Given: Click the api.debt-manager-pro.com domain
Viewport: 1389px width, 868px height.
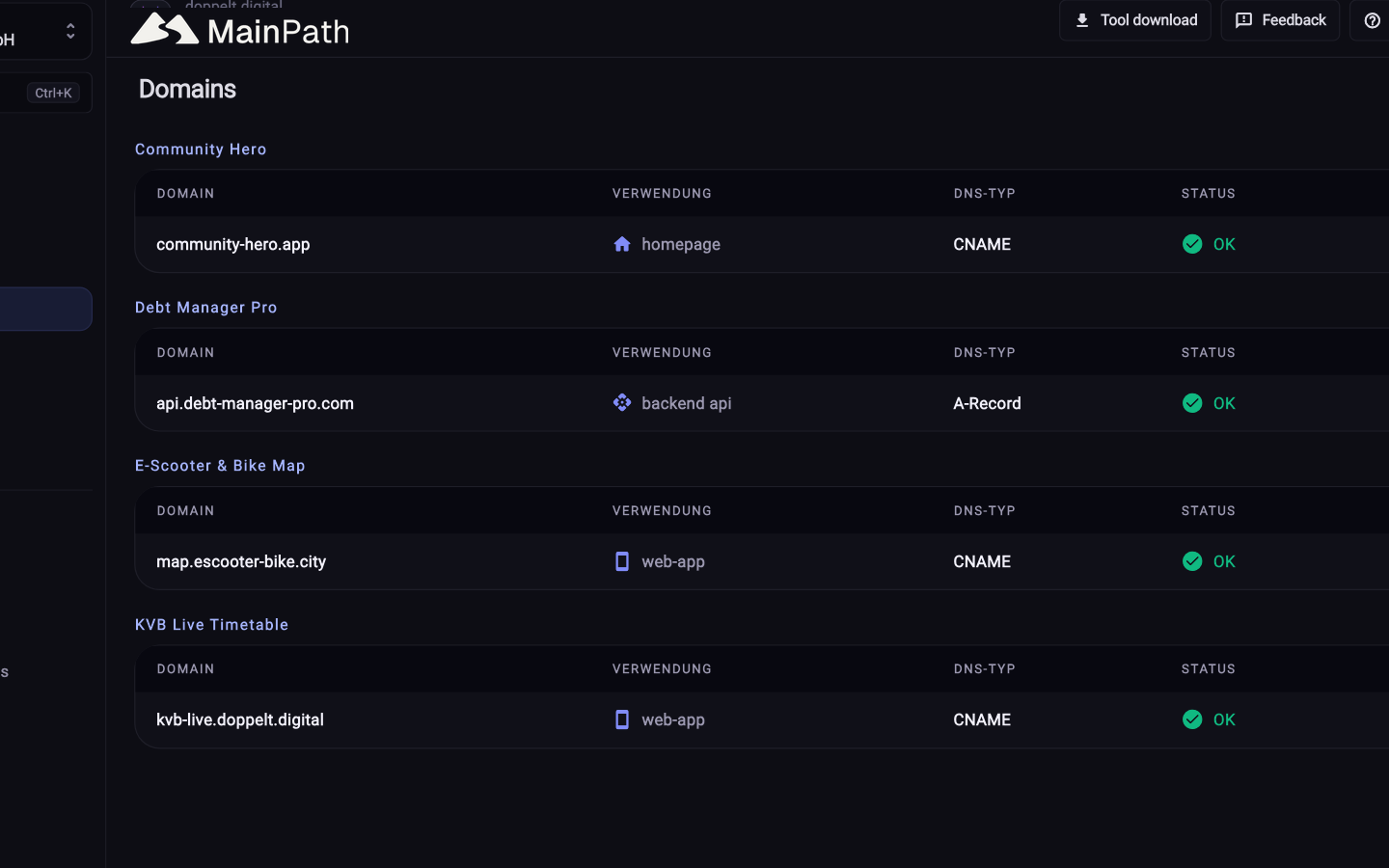Looking at the screenshot, I should tap(255, 403).
